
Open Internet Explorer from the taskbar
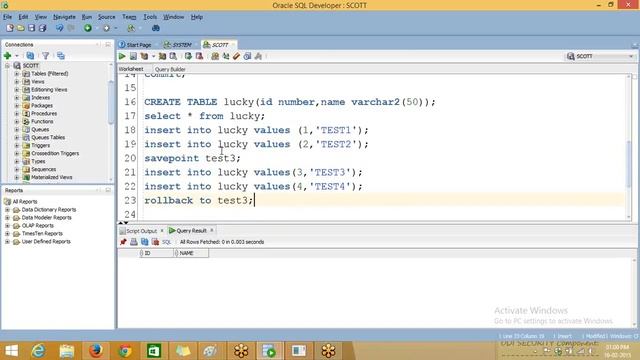coord(38,351)
